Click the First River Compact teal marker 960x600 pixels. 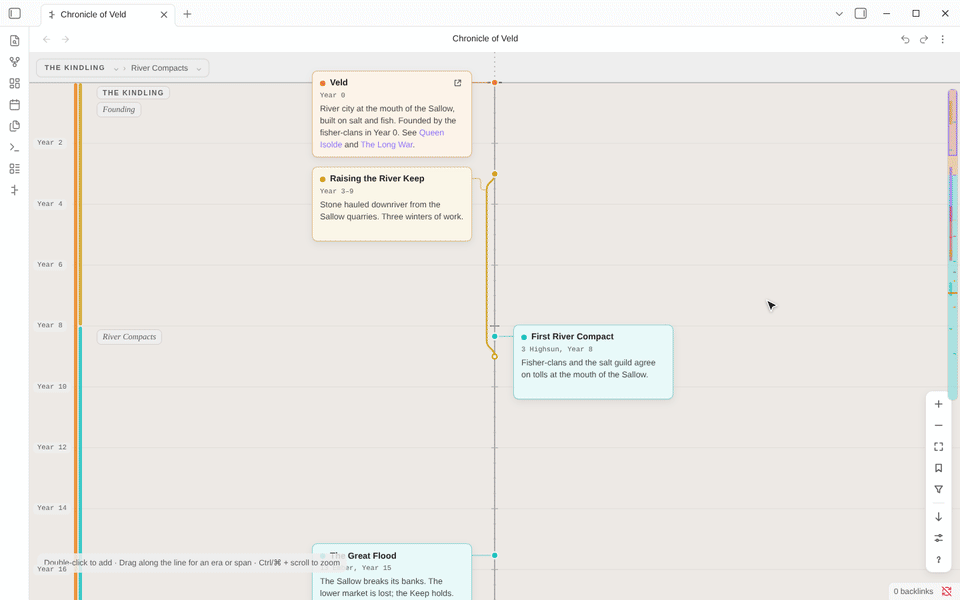pyautogui.click(x=495, y=336)
